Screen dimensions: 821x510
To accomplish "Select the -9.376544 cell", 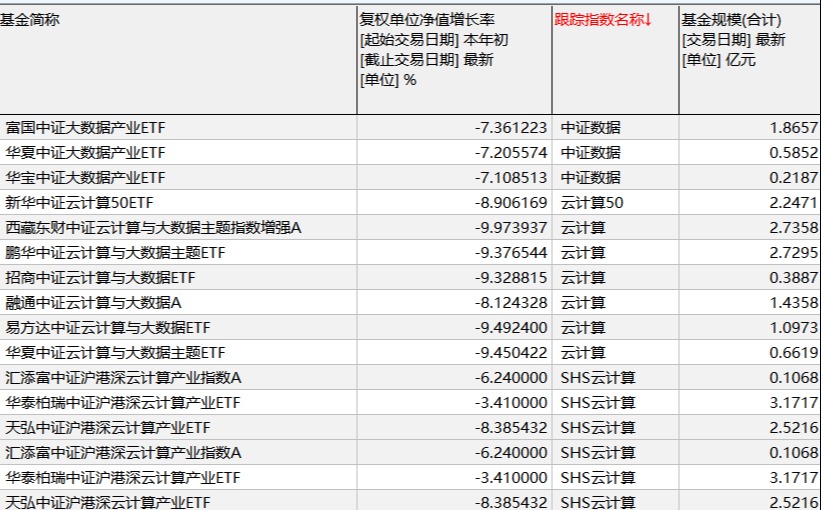I will pos(511,253).
